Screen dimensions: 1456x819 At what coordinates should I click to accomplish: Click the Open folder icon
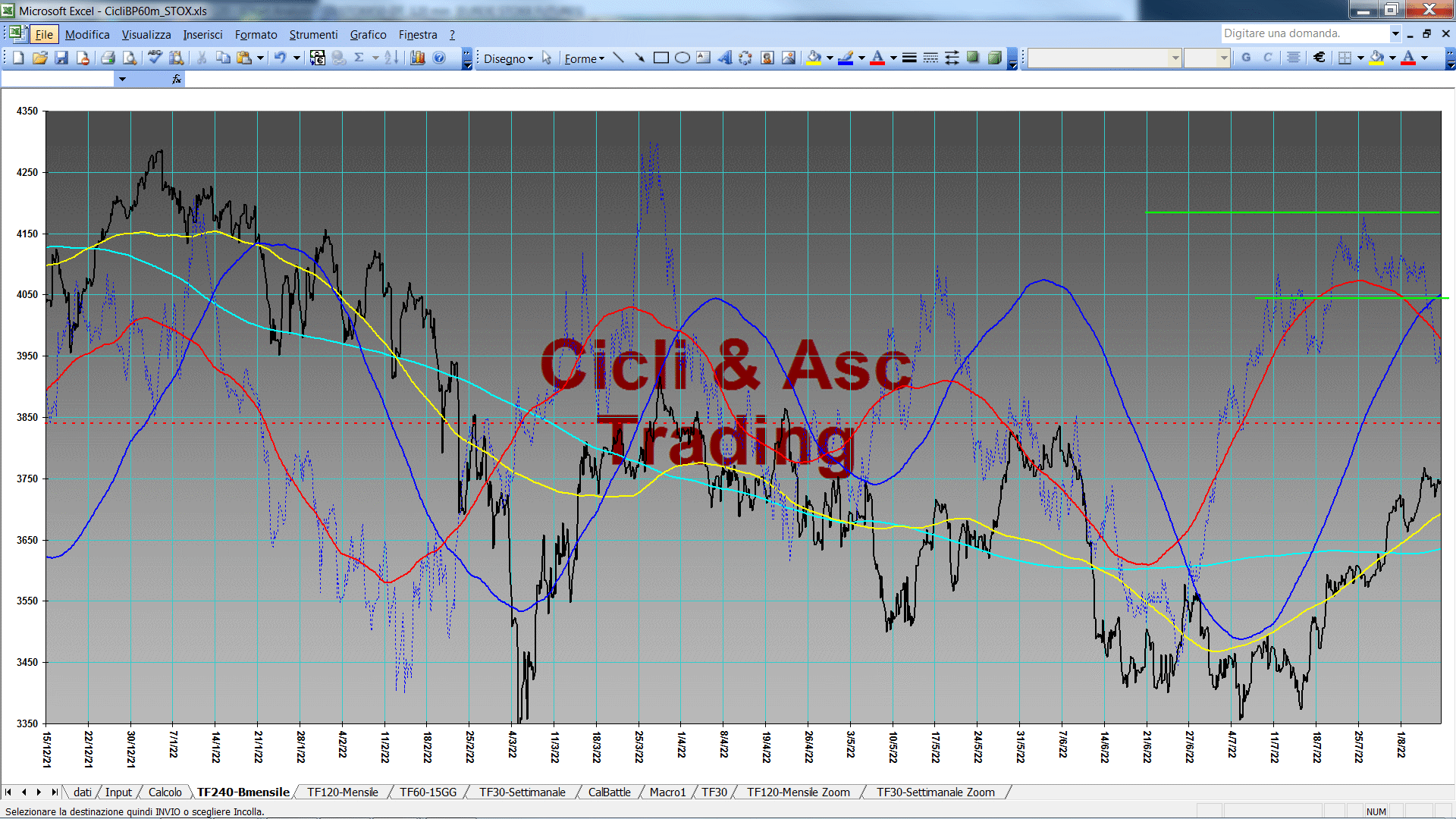tap(40, 58)
